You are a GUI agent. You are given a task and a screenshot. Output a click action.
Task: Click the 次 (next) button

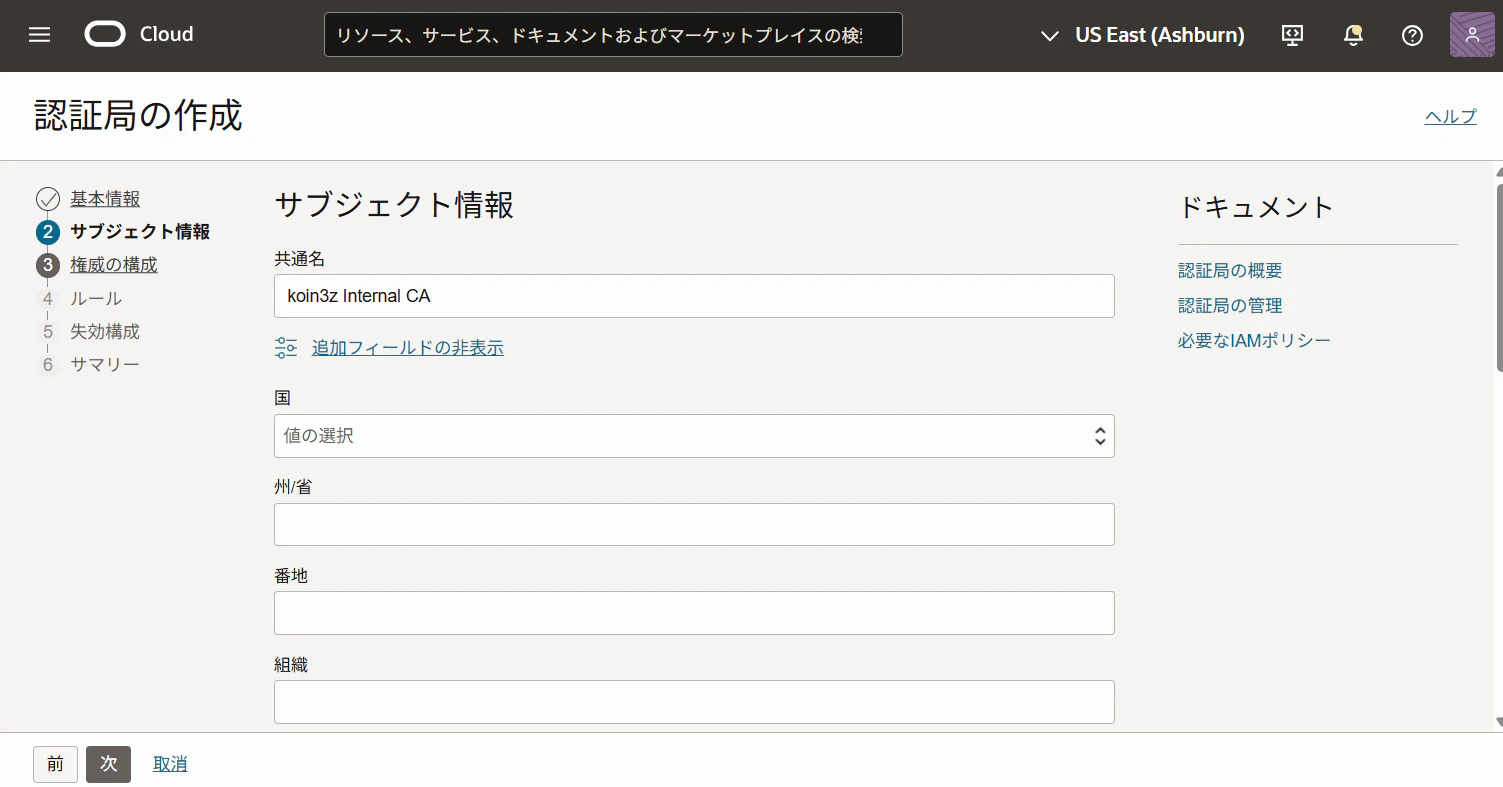(108, 764)
